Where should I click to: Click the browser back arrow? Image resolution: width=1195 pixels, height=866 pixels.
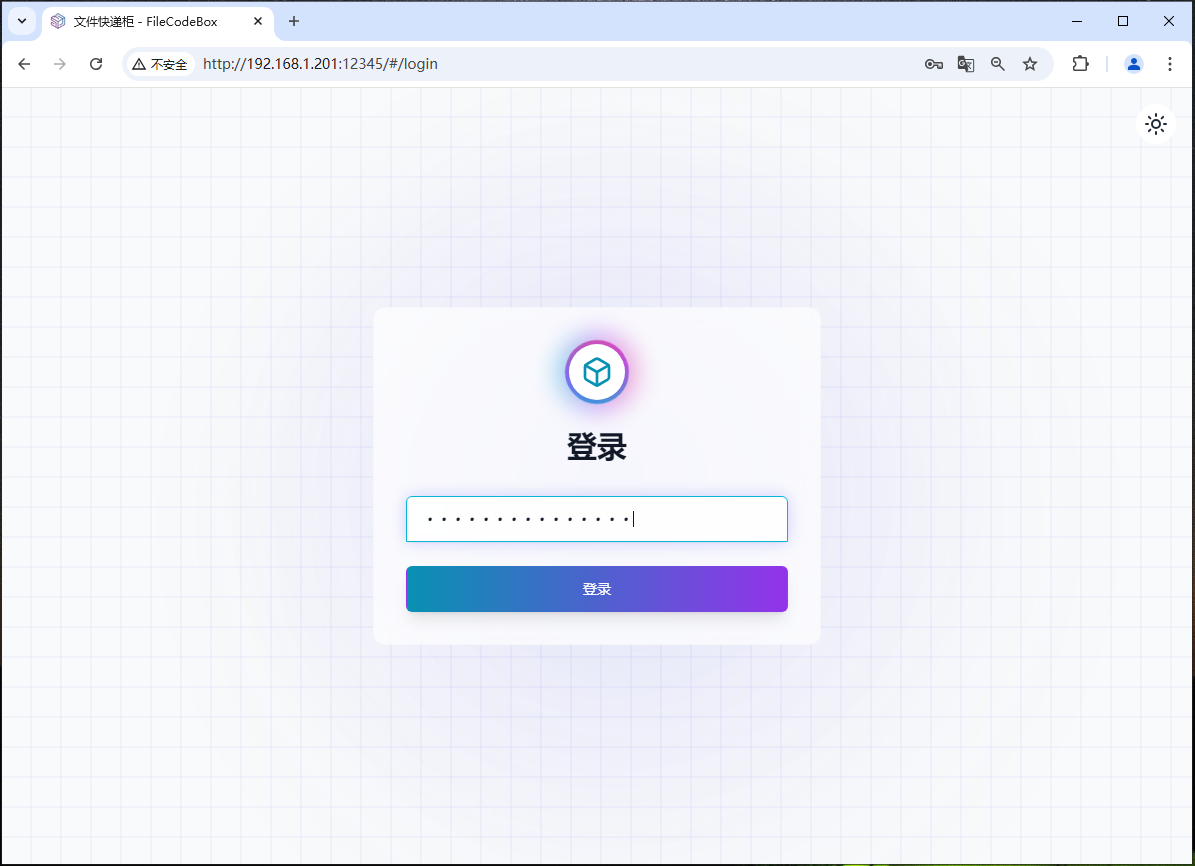click(24, 63)
